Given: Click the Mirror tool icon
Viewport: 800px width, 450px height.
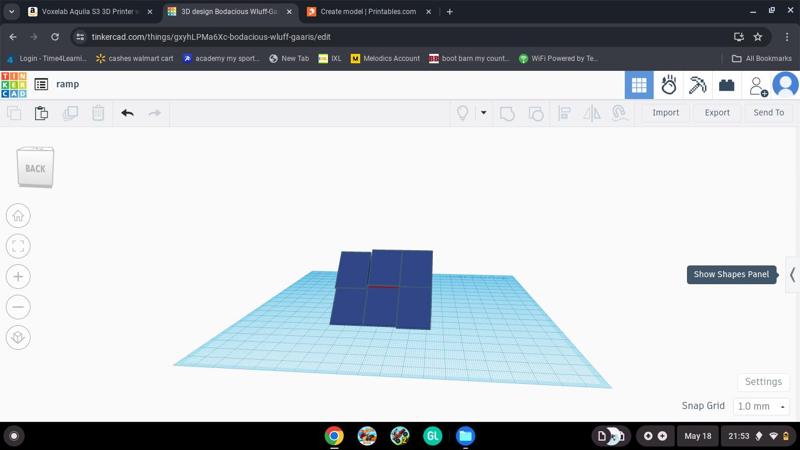Looking at the screenshot, I should [592, 113].
